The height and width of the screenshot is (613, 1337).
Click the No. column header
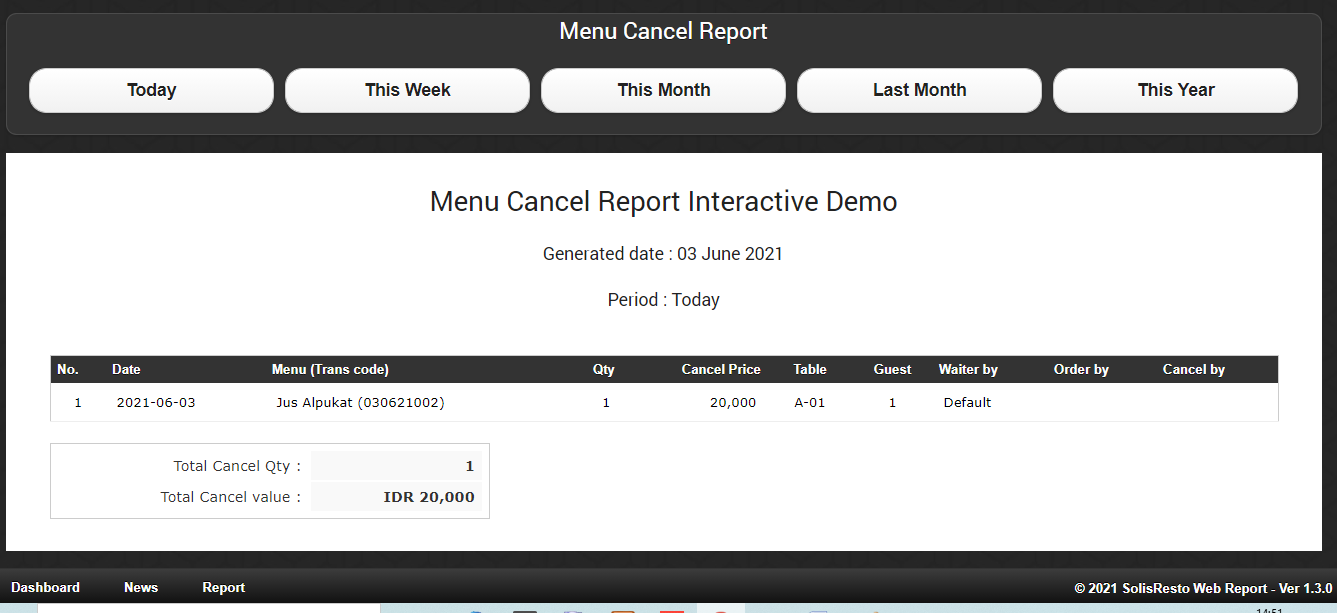68,369
